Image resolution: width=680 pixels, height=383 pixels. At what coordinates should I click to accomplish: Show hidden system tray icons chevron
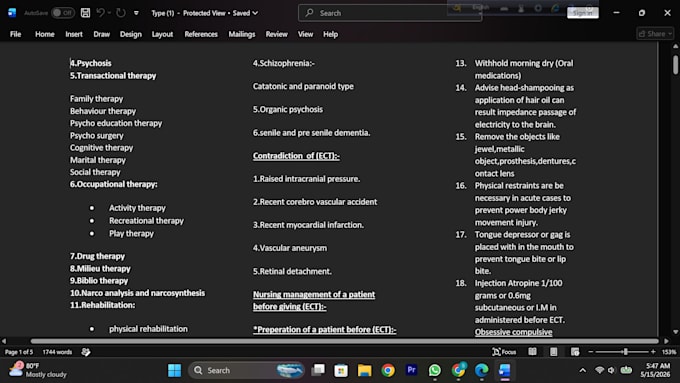click(582, 370)
